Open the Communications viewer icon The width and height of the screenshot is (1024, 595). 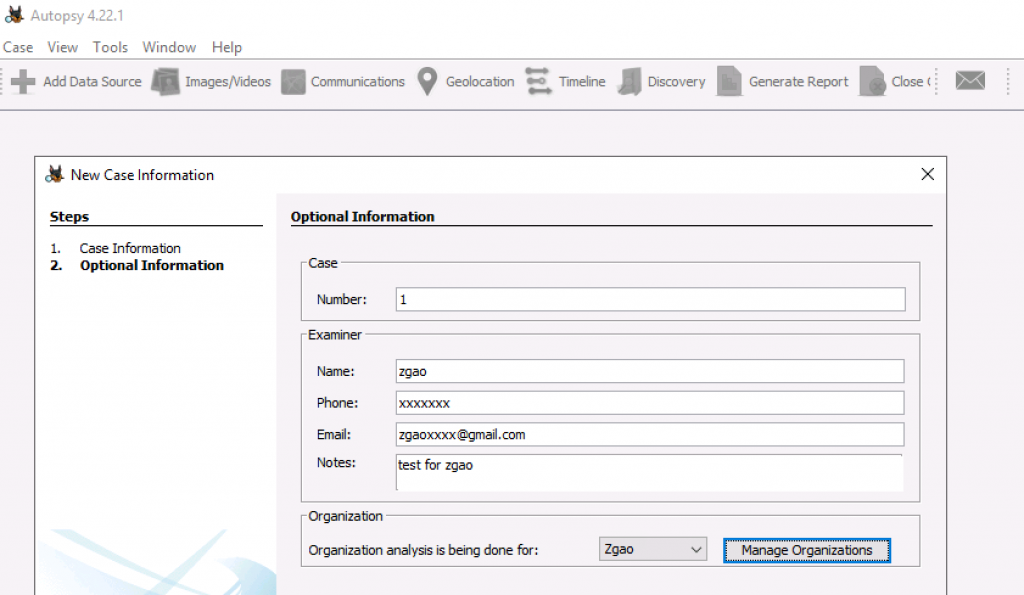[293, 82]
